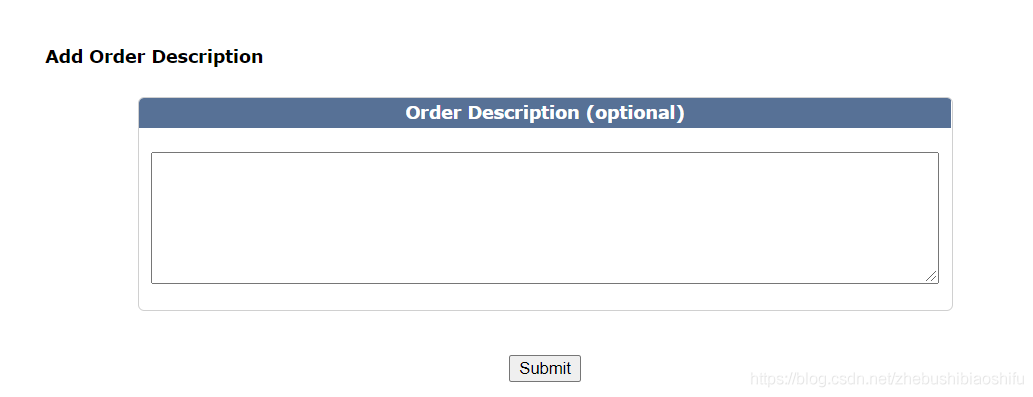Submit the order description form

coord(544,368)
